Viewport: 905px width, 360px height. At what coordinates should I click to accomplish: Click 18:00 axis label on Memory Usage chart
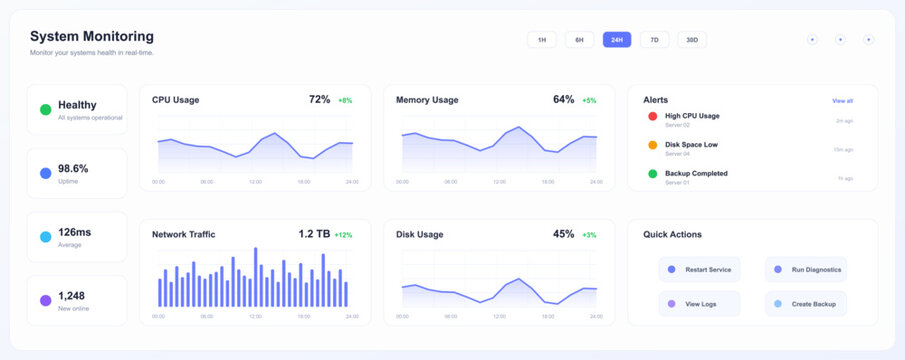pos(548,182)
